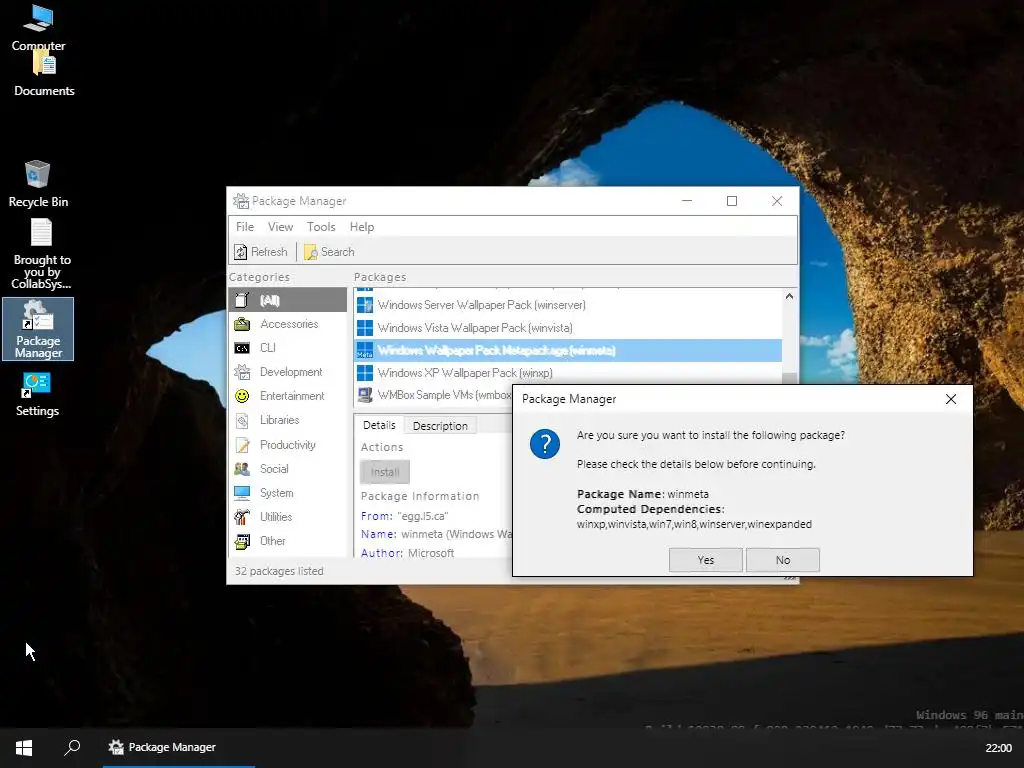Viewport: 1024px width, 768px height.
Task: Click the taskbar clock showing 22:00
Action: click(998, 748)
